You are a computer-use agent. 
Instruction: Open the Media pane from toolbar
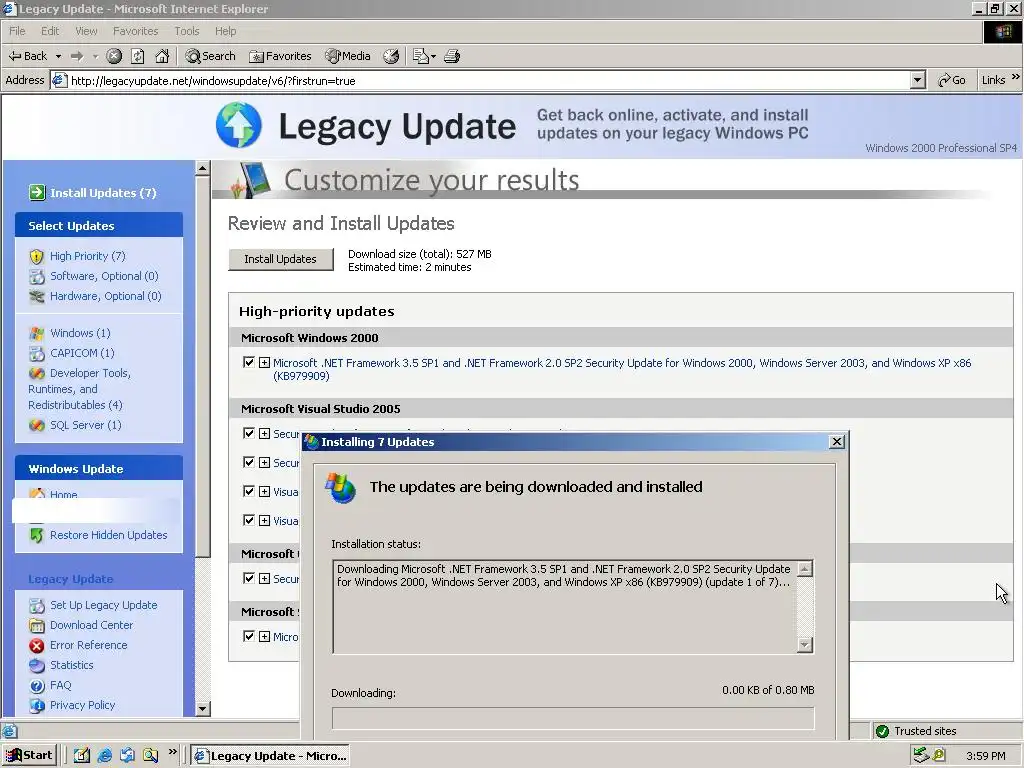[x=348, y=56]
